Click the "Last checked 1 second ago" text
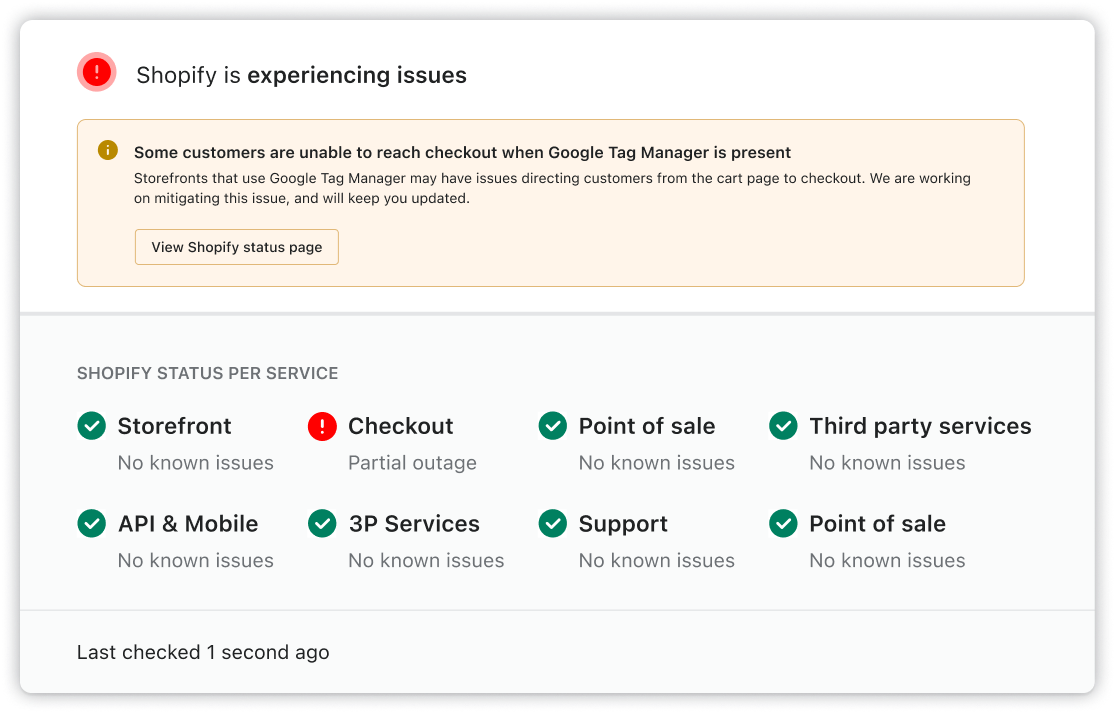The image size is (1115, 713). click(x=203, y=652)
